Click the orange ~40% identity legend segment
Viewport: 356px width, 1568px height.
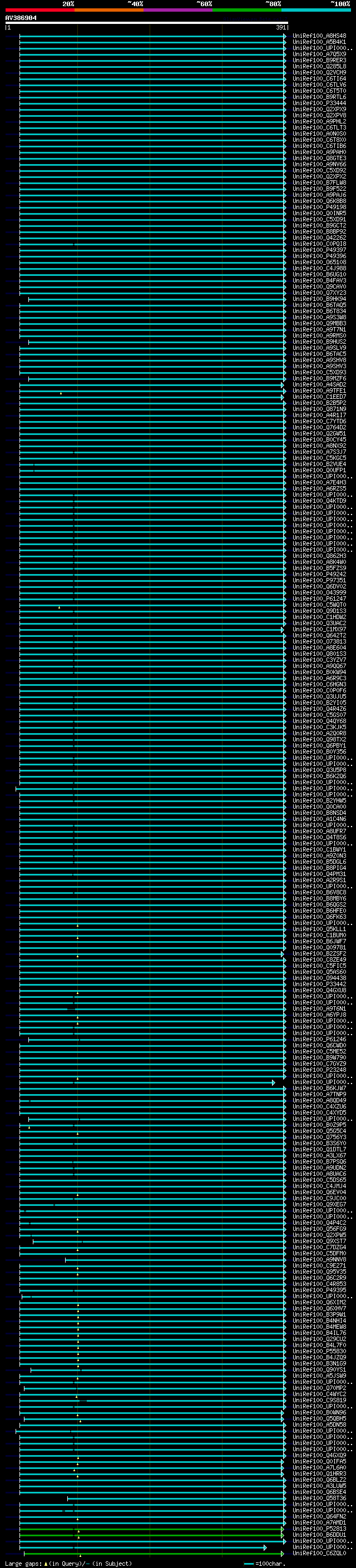click(109, 10)
